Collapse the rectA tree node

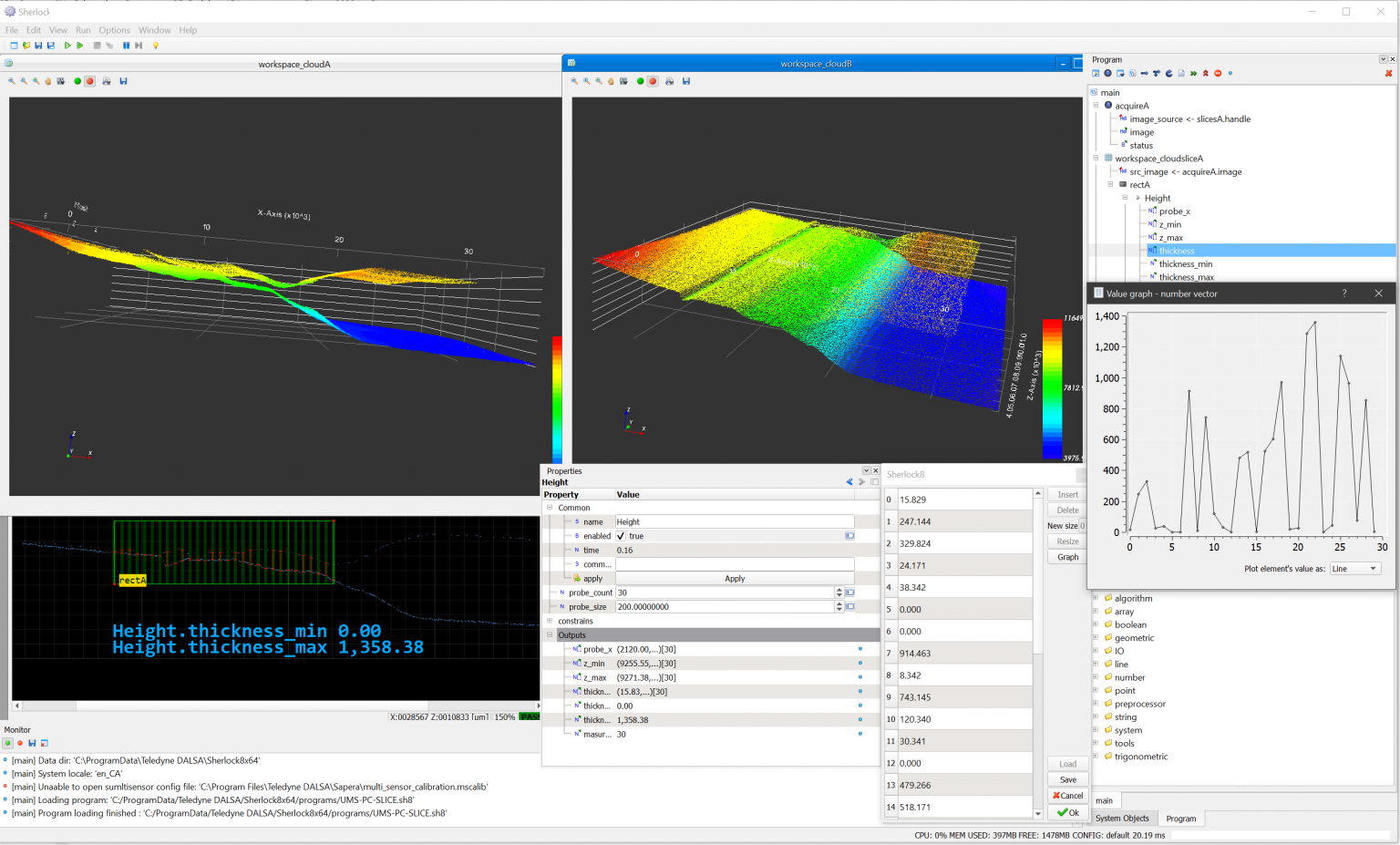point(1111,184)
